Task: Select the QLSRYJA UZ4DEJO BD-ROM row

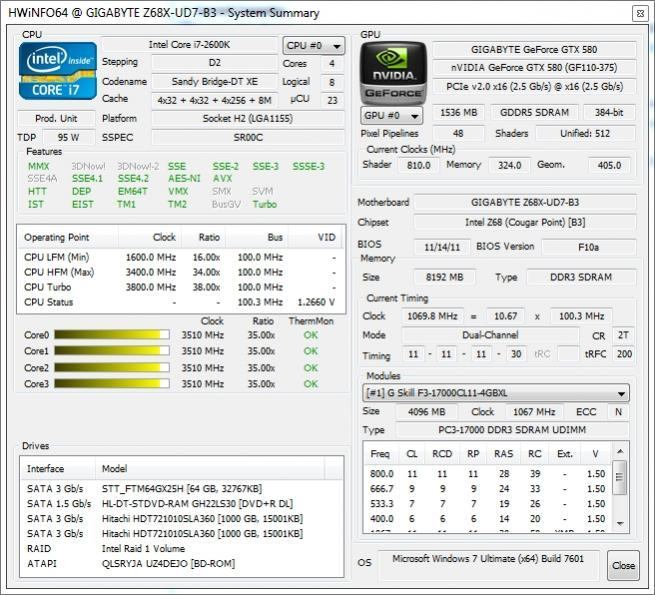Action: point(181,564)
